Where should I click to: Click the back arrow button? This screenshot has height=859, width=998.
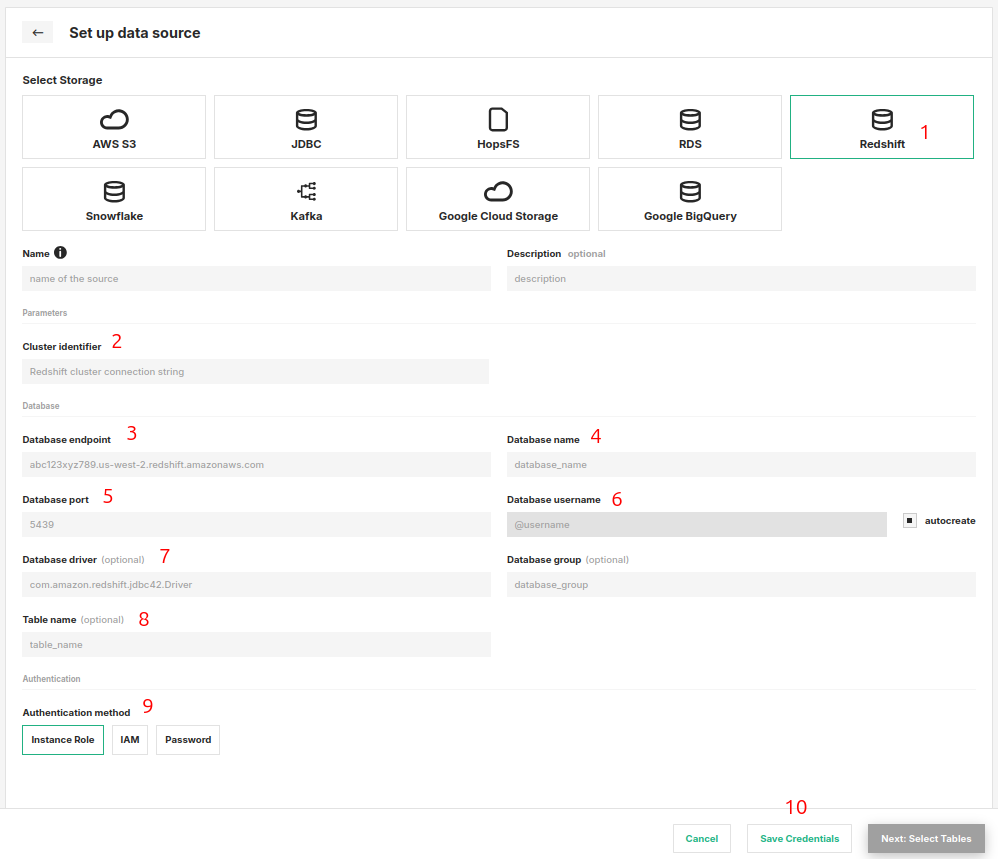(38, 33)
